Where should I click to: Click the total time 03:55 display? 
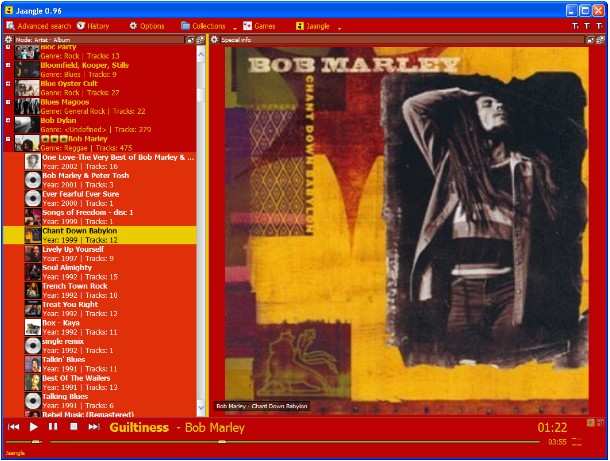coord(557,442)
